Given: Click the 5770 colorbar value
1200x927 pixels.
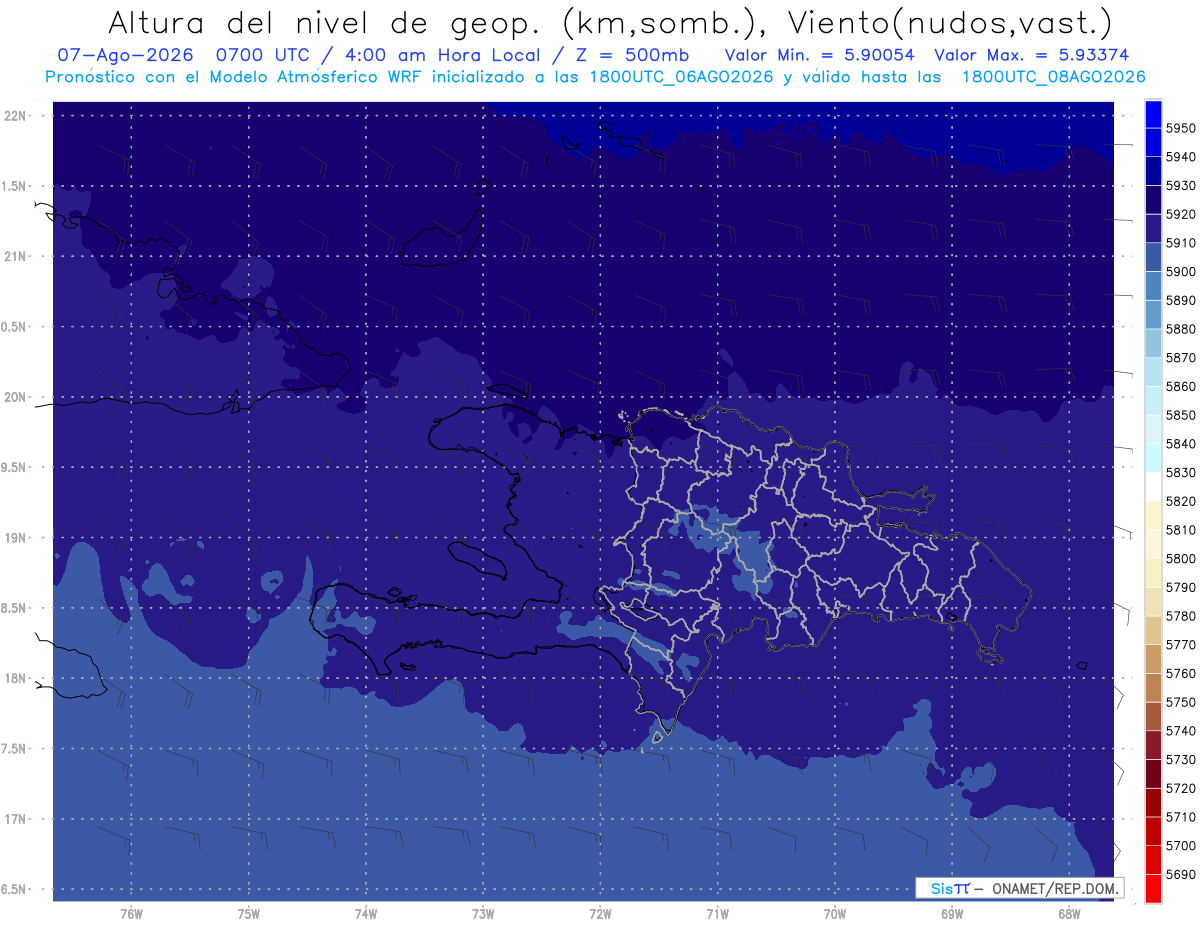Looking at the screenshot, I should click(x=1180, y=644).
